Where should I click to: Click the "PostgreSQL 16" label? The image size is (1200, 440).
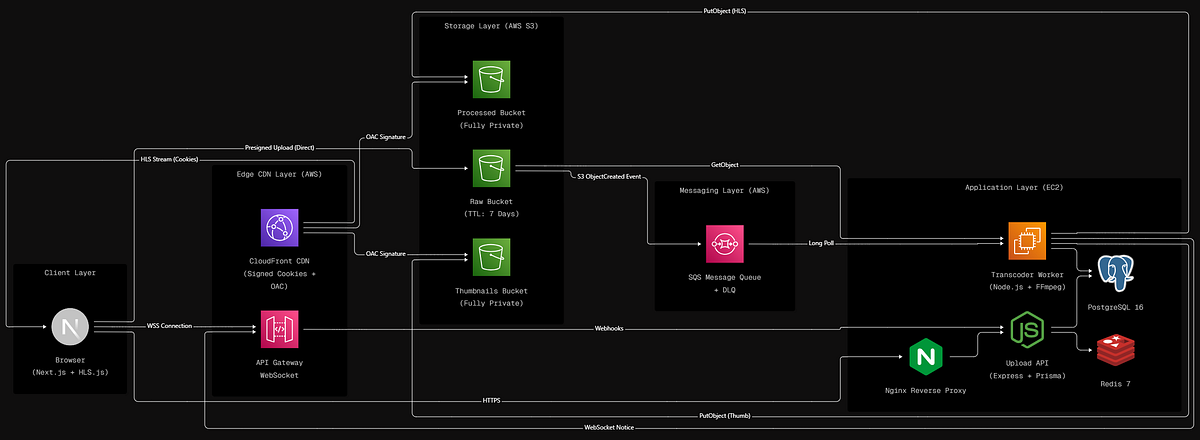click(1115, 307)
